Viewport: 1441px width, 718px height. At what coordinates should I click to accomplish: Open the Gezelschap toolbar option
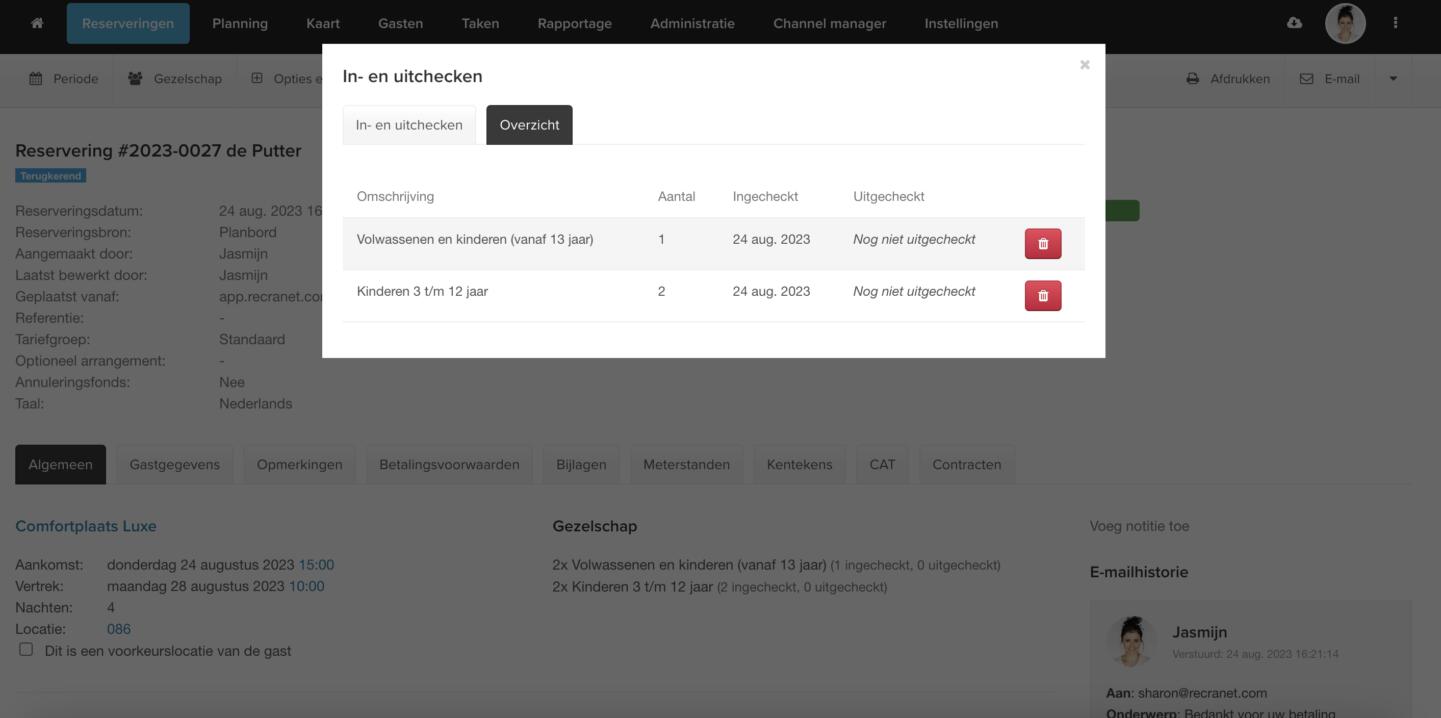pyautogui.click(x=175, y=79)
